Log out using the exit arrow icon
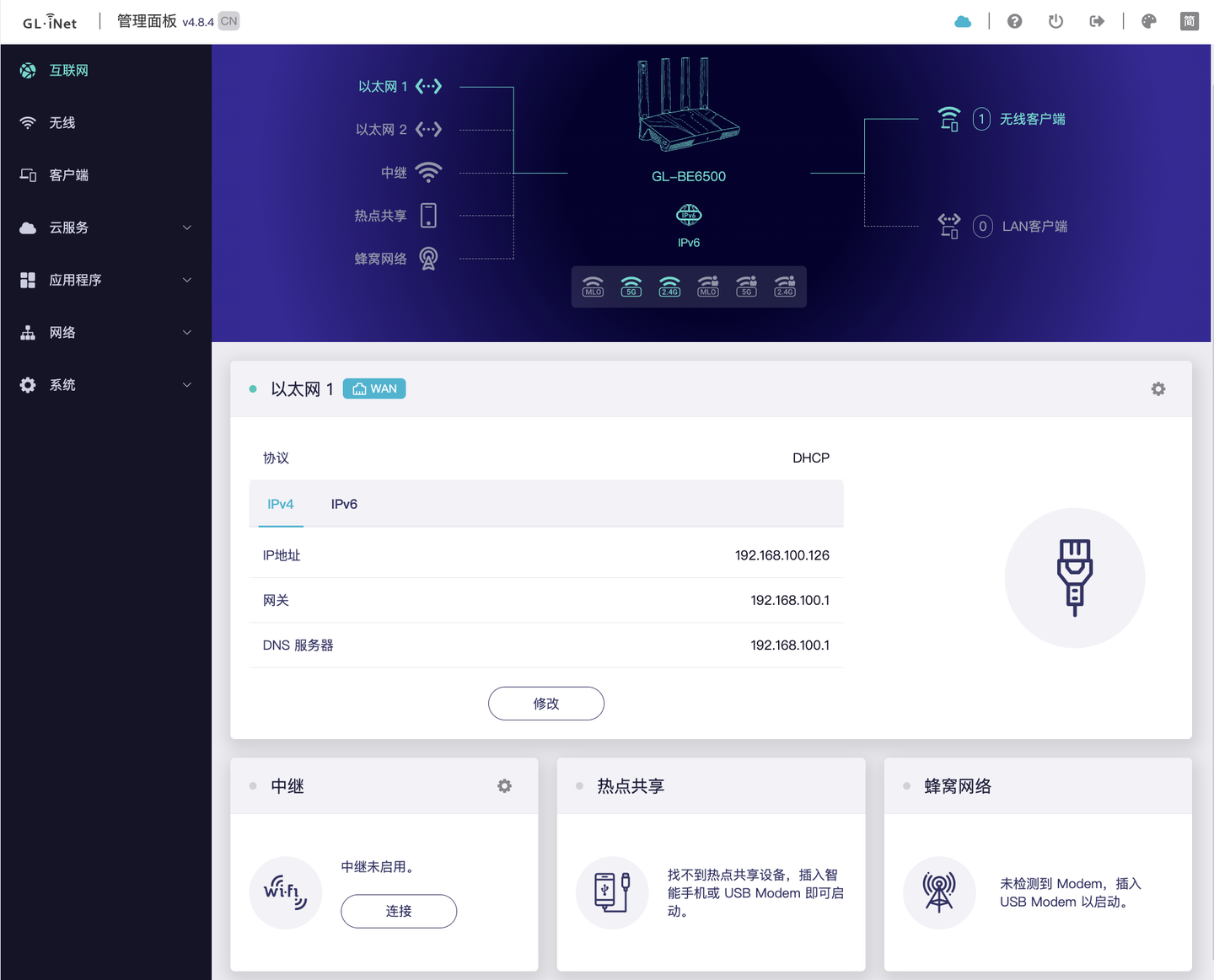The width and height of the screenshot is (1214, 980). pos(1097,21)
